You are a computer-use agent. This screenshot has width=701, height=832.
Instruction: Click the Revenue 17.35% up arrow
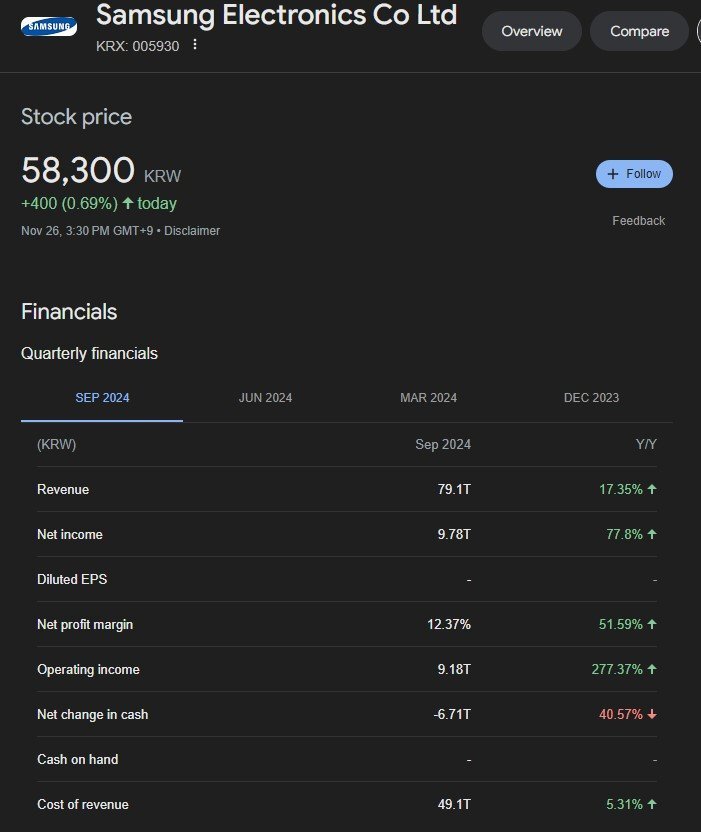point(652,489)
